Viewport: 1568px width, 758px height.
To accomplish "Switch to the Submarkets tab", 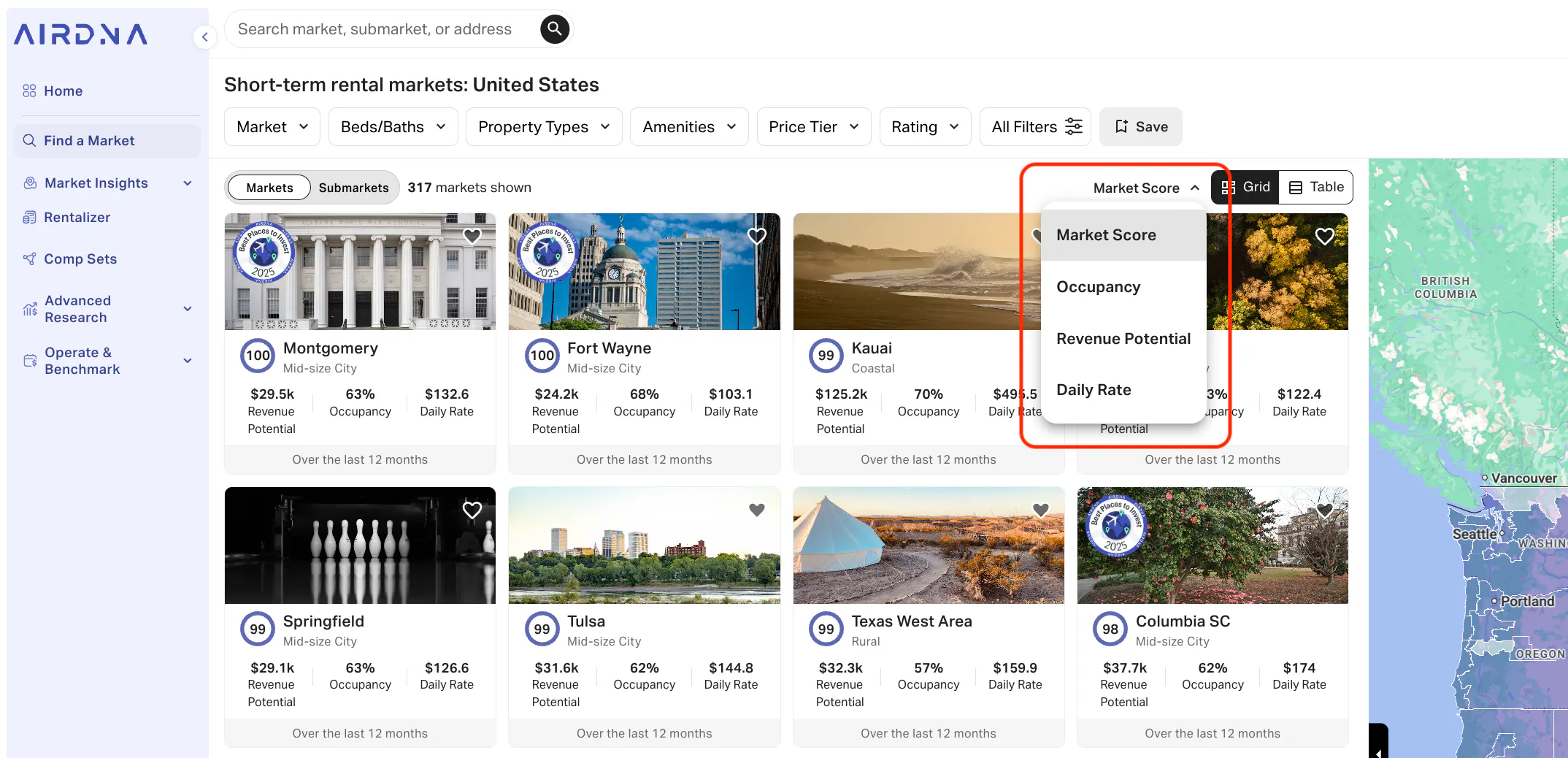I will pyautogui.click(x=353, y=188).
